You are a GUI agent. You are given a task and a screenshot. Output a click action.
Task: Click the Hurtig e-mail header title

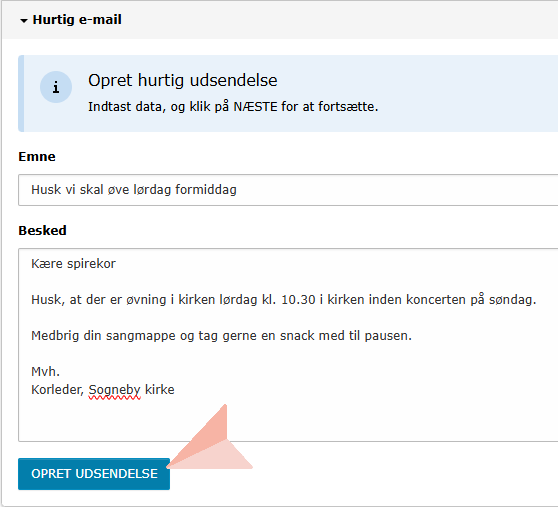pos(77,20)
